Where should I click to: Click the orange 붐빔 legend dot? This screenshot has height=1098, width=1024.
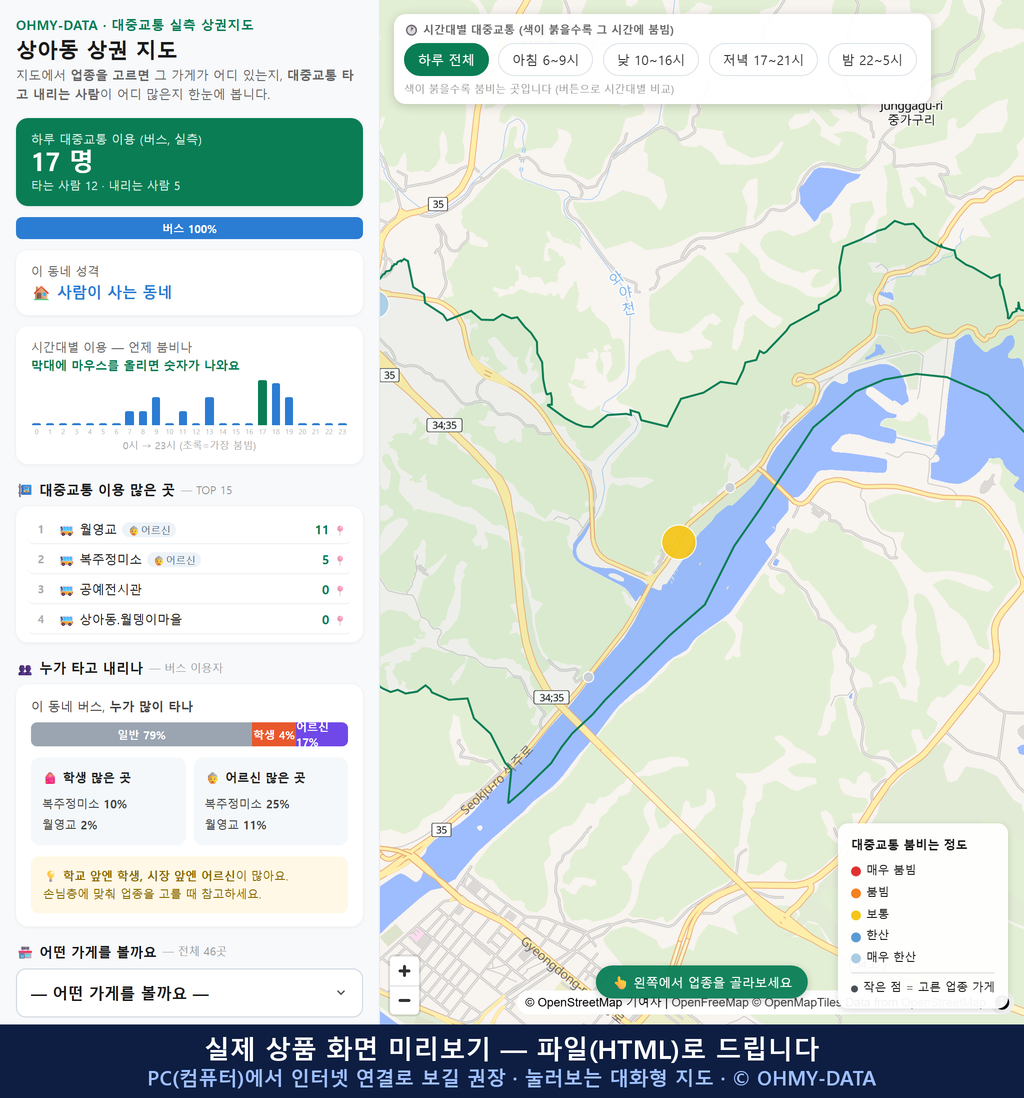pyautogui.click(x=856, y=893)
